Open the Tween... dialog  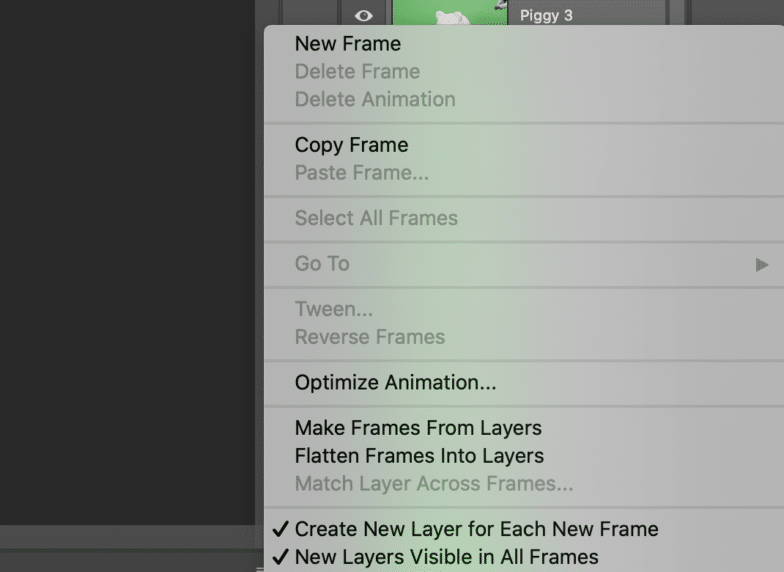click(x=334, y=310)
